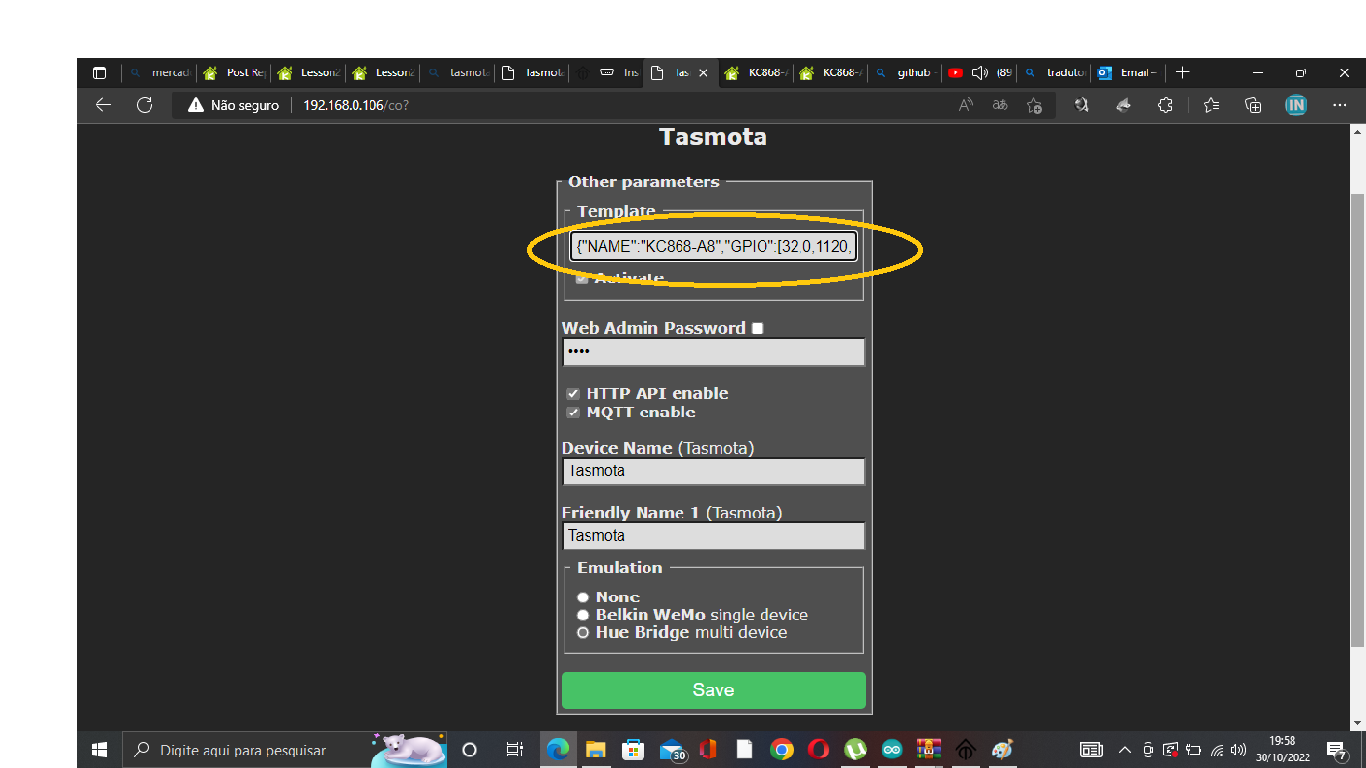Reload the current page
The width and height of the screenshot is (1366, 768).
click(x=144, y=105)
